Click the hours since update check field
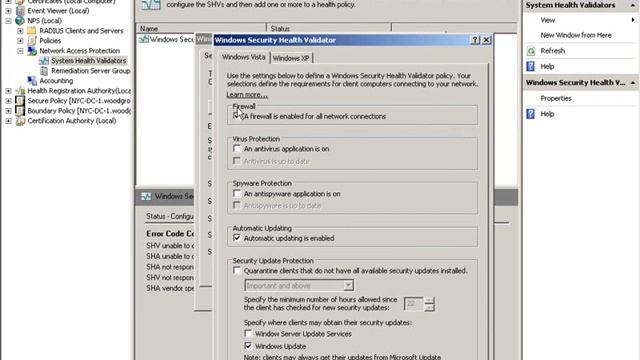Image resolution: width=640 pixels, height=360 pixels. point(414,304)
